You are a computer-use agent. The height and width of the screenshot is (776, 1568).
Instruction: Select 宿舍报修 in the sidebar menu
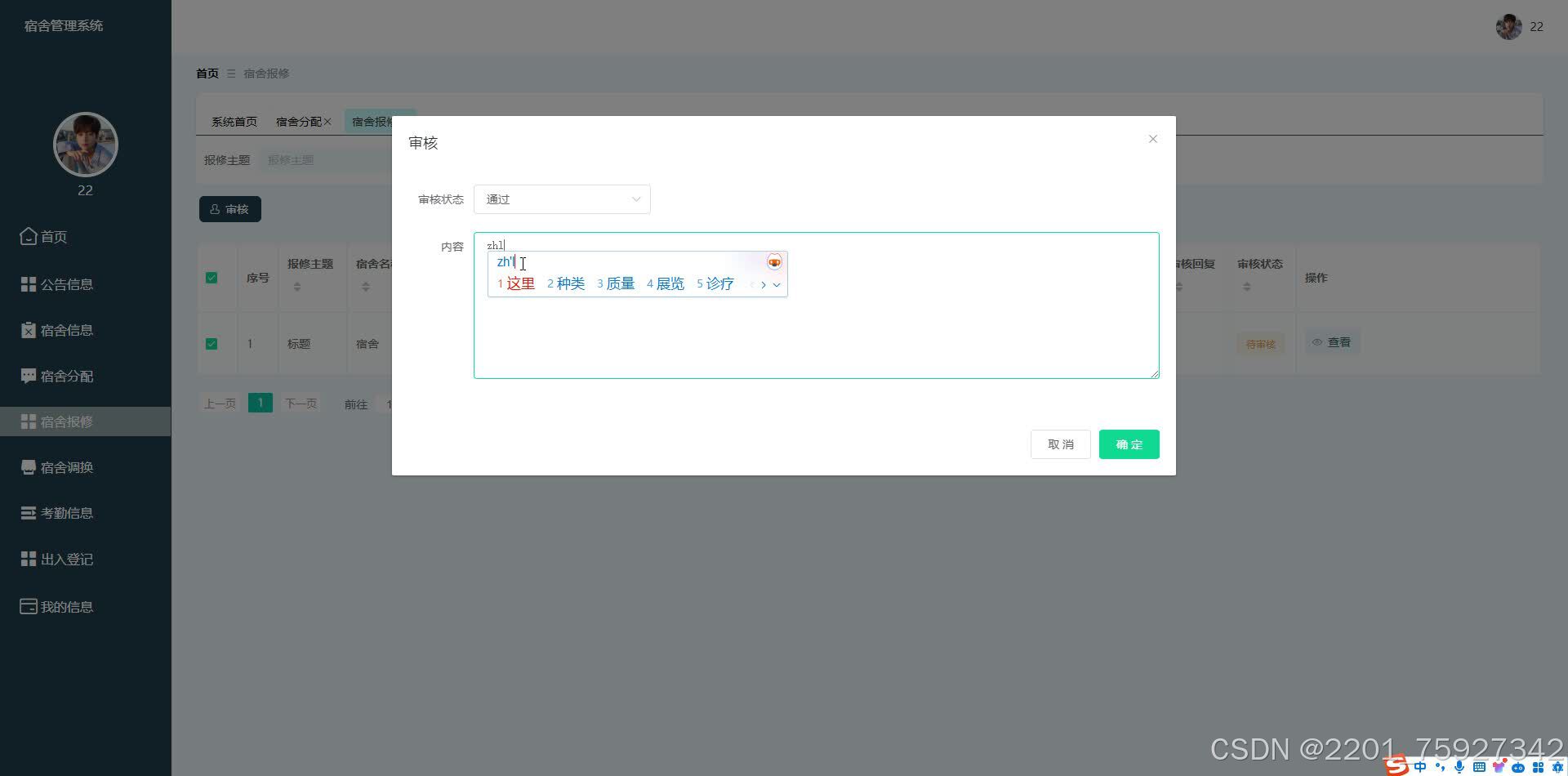[x=86, y=421]
